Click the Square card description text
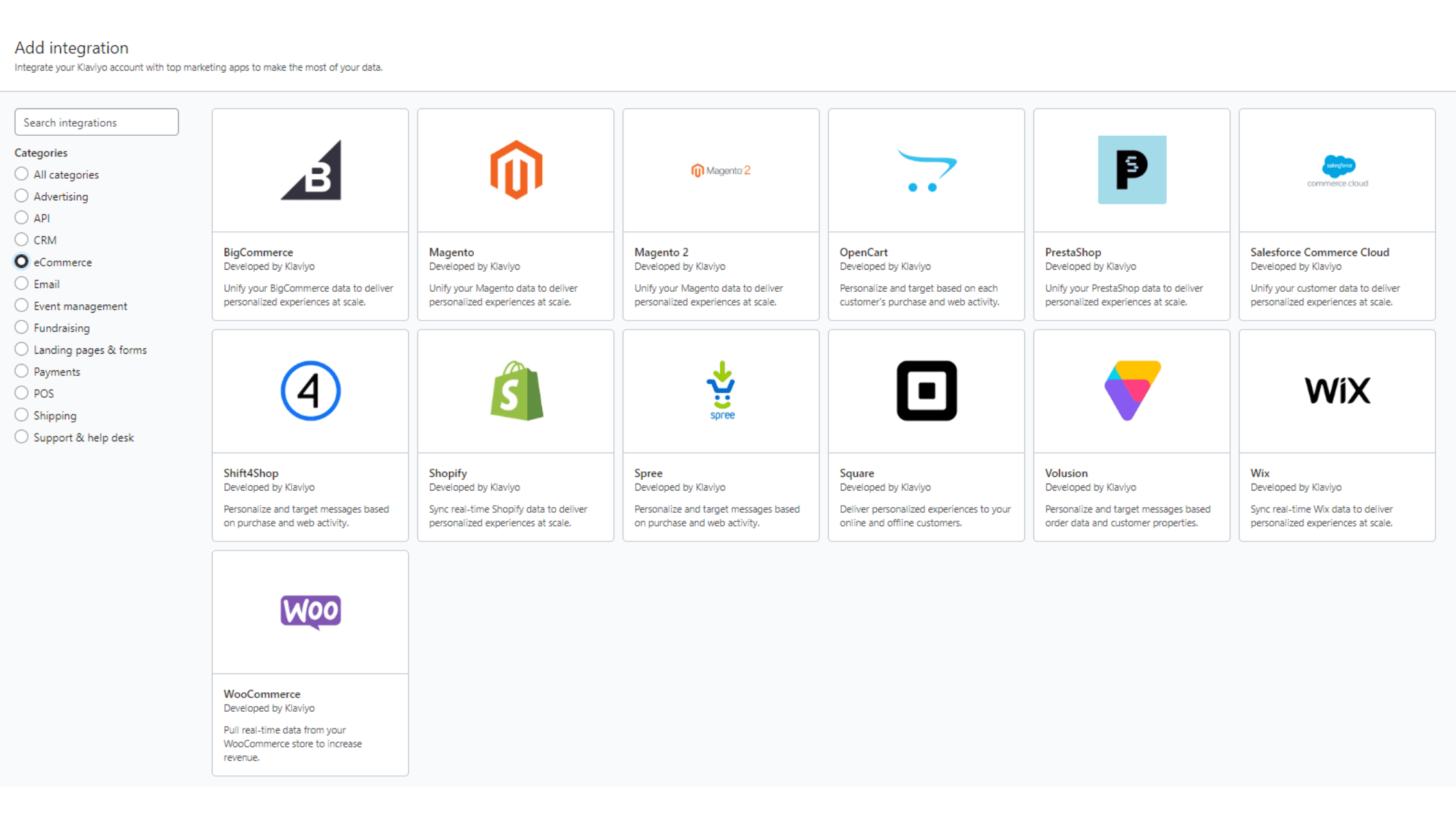 [x=925, y=516]
